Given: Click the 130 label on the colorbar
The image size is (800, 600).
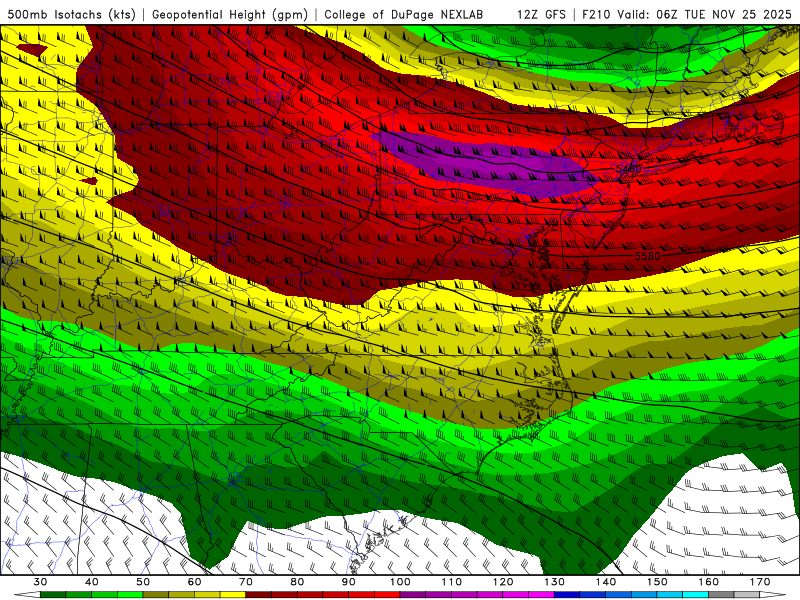Looking at the screenshot, I should (x=555, y=582).
